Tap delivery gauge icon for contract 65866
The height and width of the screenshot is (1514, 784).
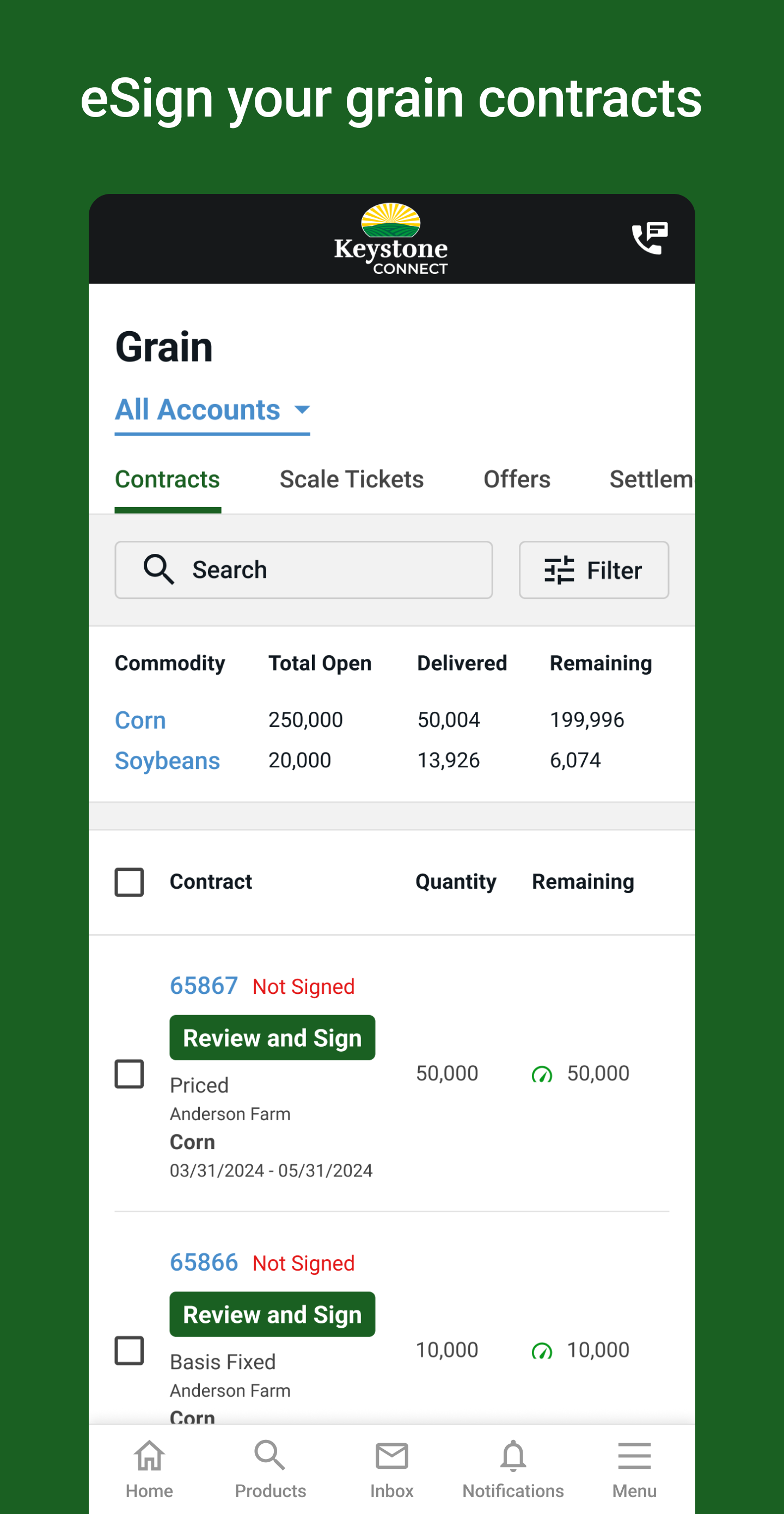point(541,1351)
